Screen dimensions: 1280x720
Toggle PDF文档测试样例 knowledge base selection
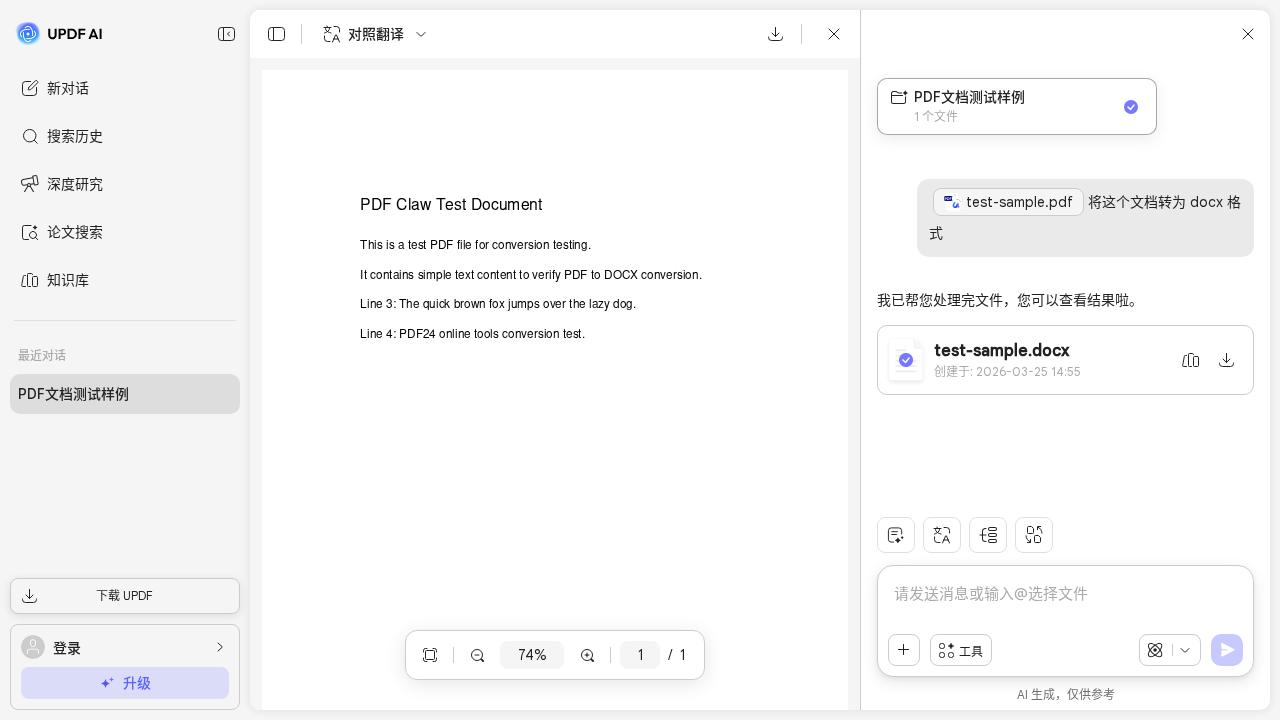click(1130, 107)
